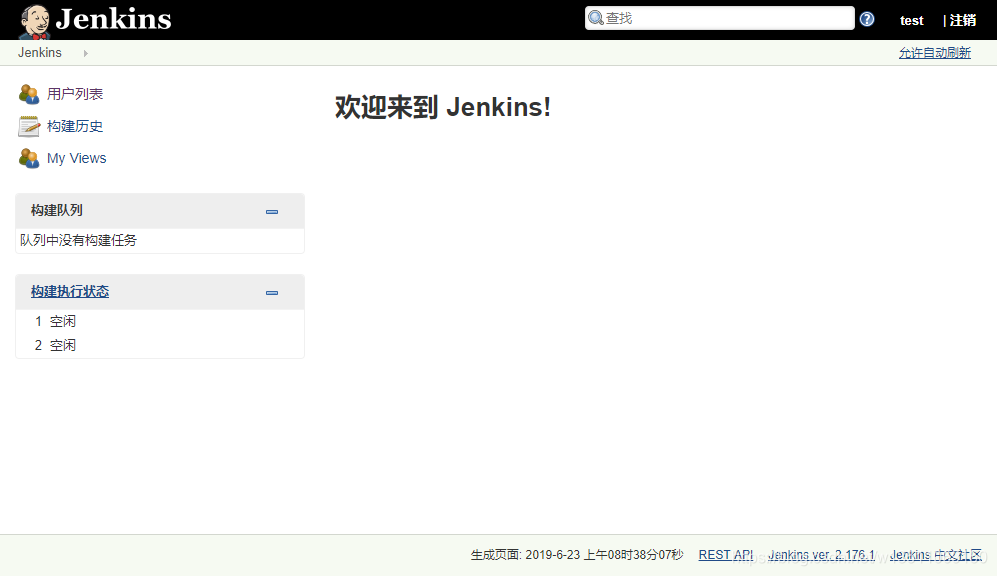
Task: Open the My Views link
Action: click(x=76, y=158)
